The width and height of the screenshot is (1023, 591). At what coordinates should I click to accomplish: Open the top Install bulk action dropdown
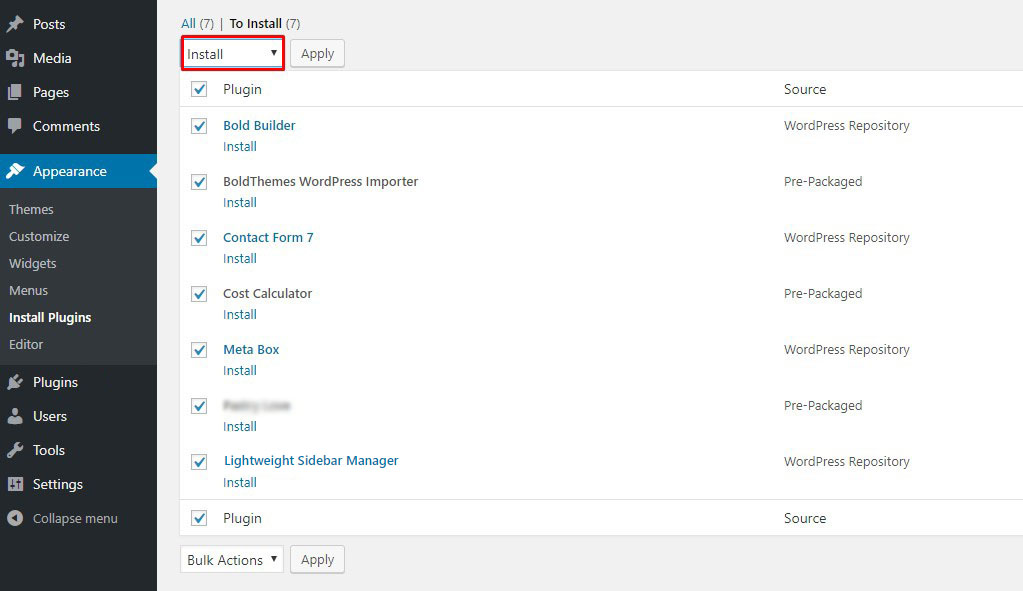tap(232, 53)
